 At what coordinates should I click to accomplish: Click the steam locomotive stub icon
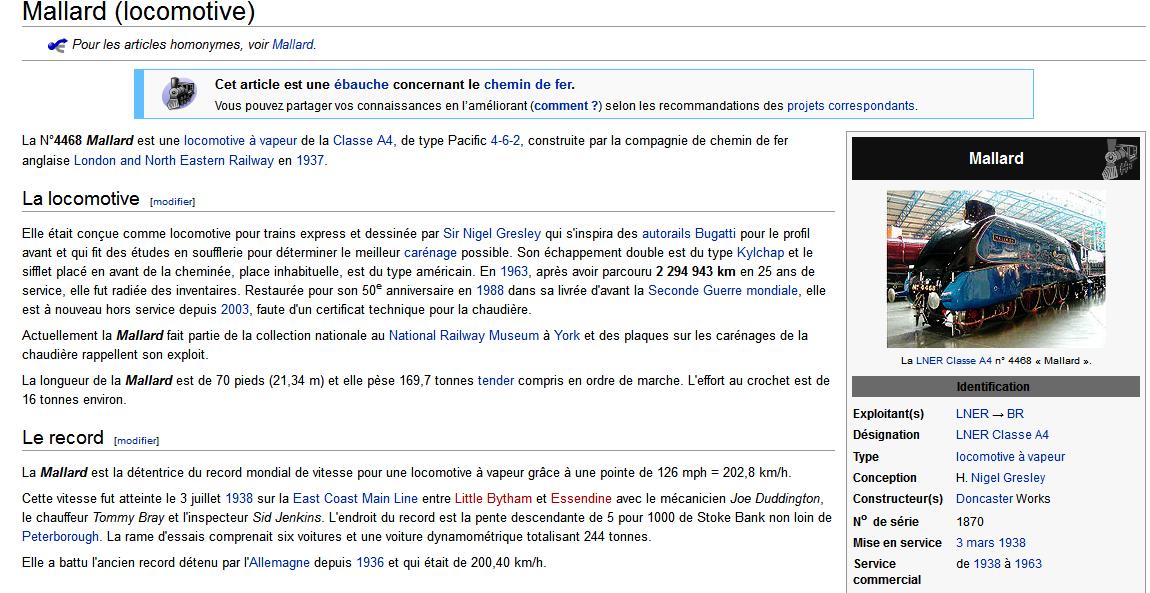pos(179,94)
